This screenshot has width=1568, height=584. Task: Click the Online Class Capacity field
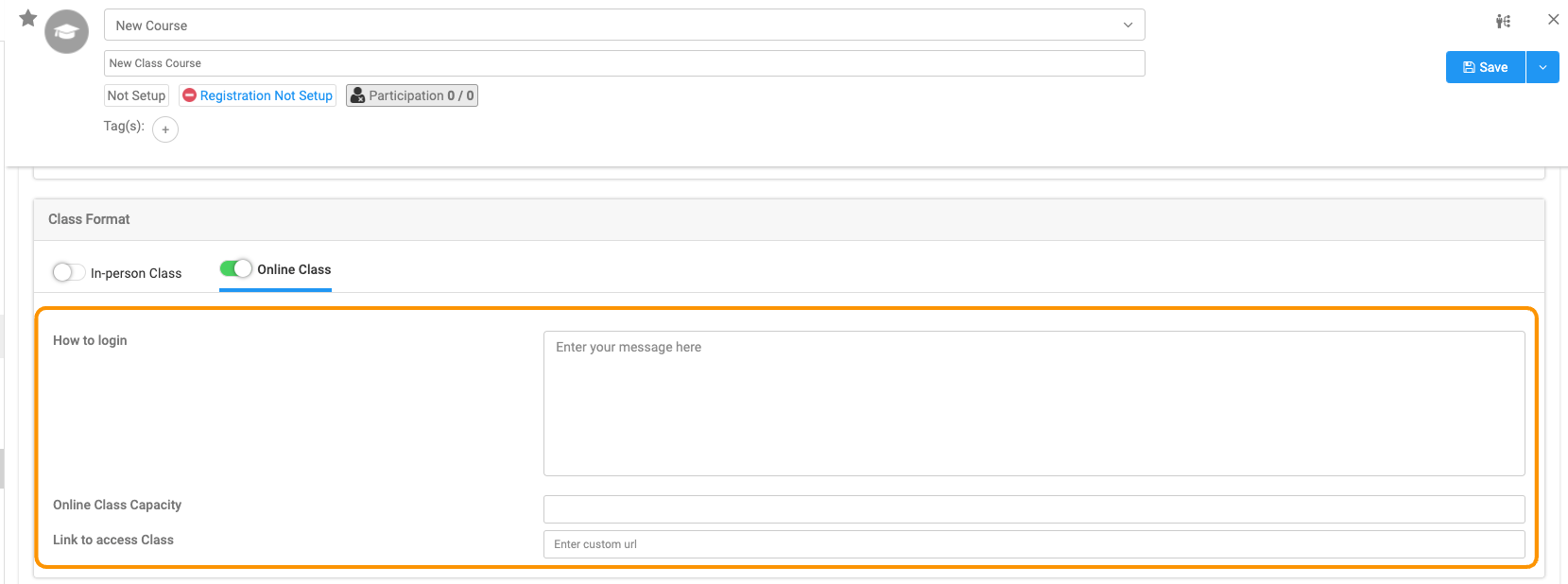tap(1034, 509)
